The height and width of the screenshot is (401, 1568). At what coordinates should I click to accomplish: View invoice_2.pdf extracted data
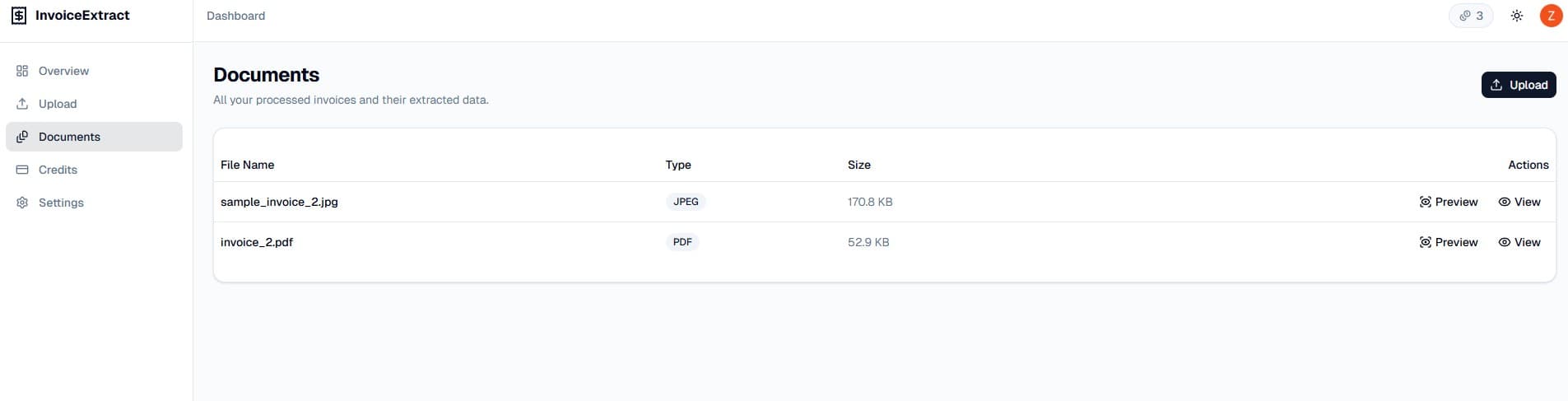point(1519,242)
